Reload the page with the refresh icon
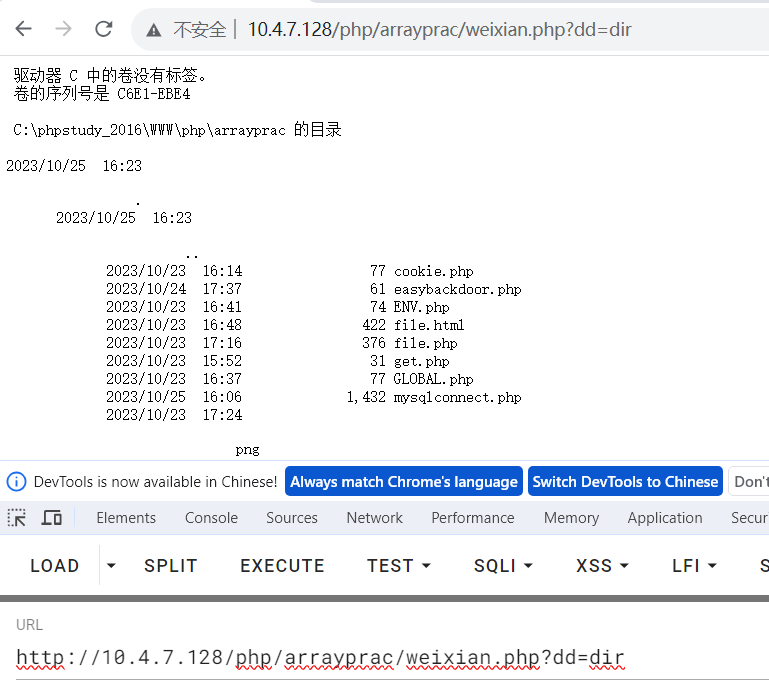 click(103, 29)
